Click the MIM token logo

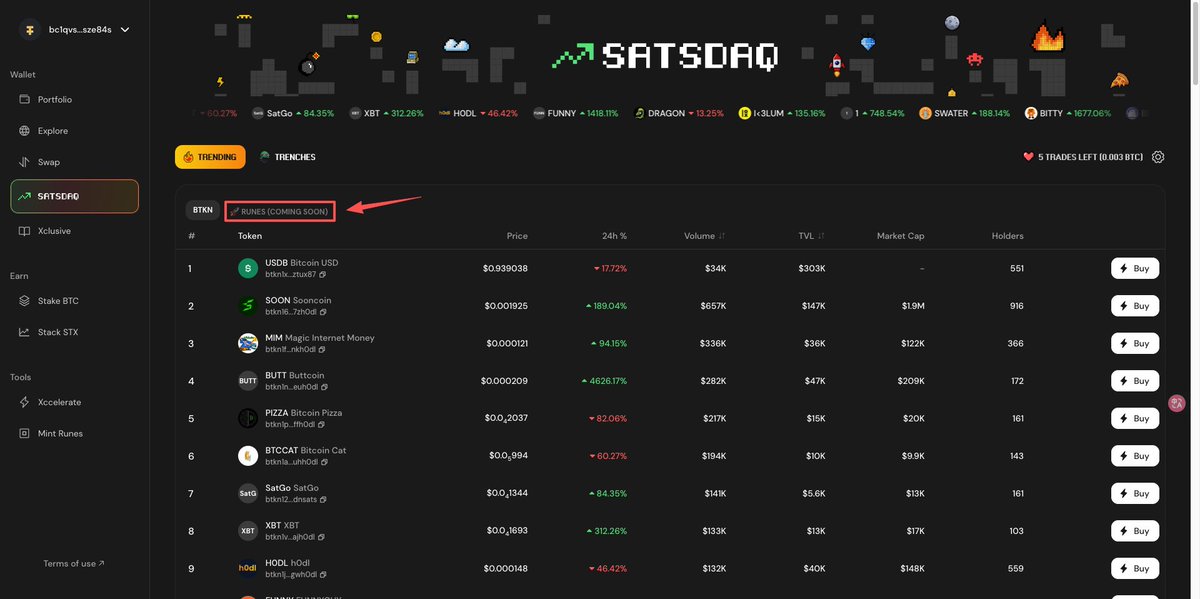point(248,343)
